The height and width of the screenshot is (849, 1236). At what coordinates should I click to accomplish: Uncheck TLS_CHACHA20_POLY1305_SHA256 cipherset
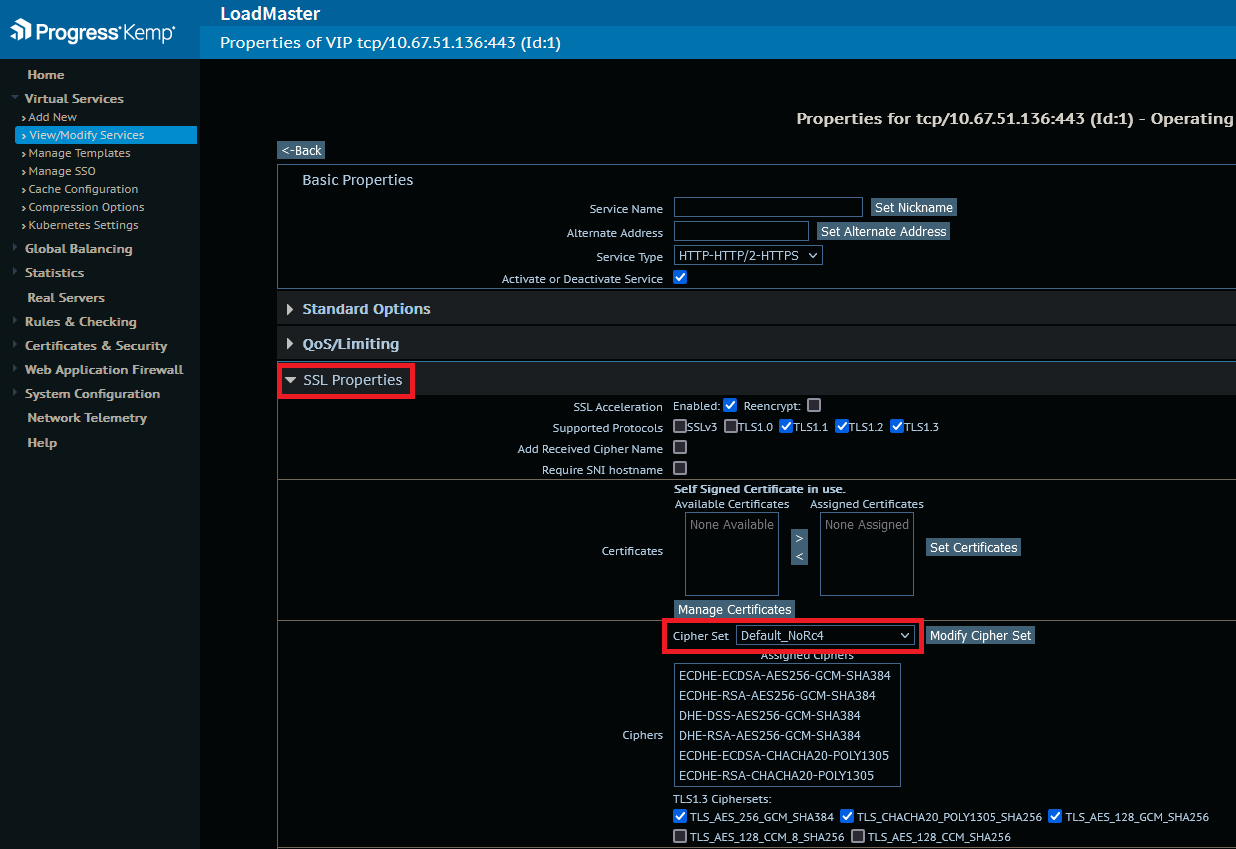pos(847,816)
